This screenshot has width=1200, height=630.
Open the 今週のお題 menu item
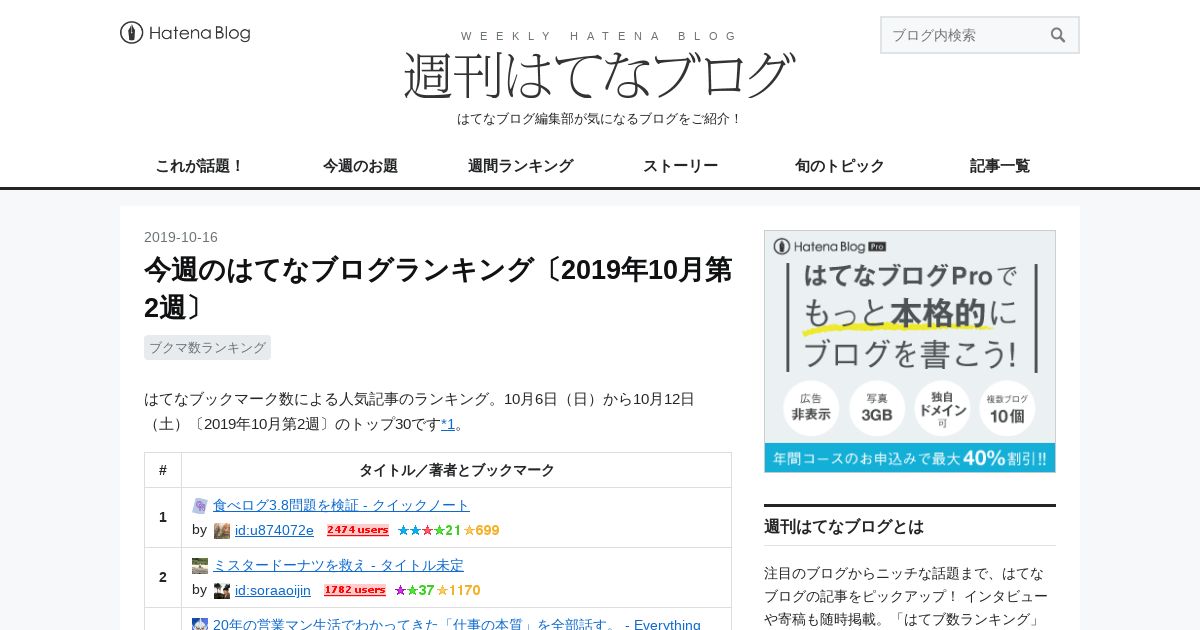point(360,166)
